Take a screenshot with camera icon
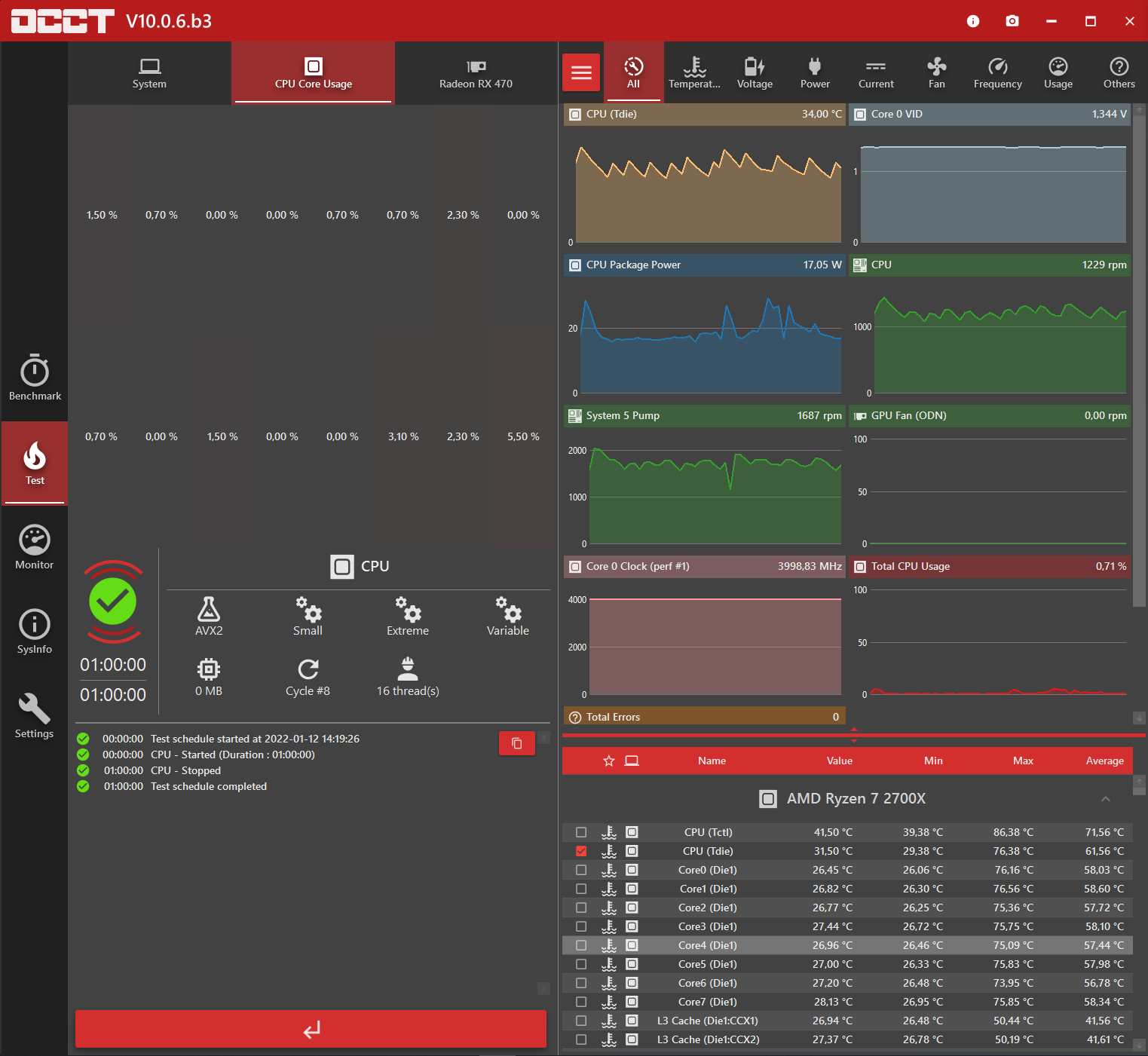Screen dimensions: 1148x1056 [1012, 21]
